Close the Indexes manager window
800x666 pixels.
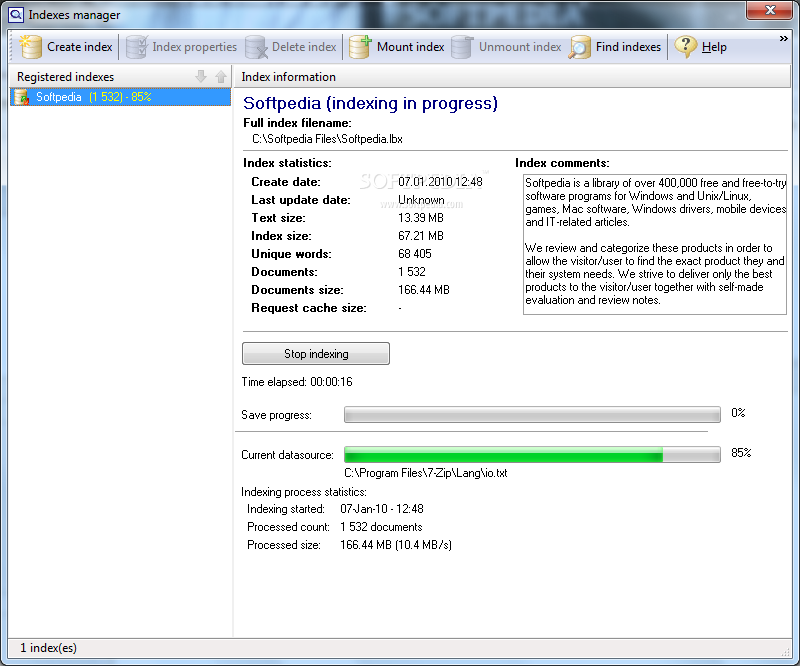(x=770, y=10)
